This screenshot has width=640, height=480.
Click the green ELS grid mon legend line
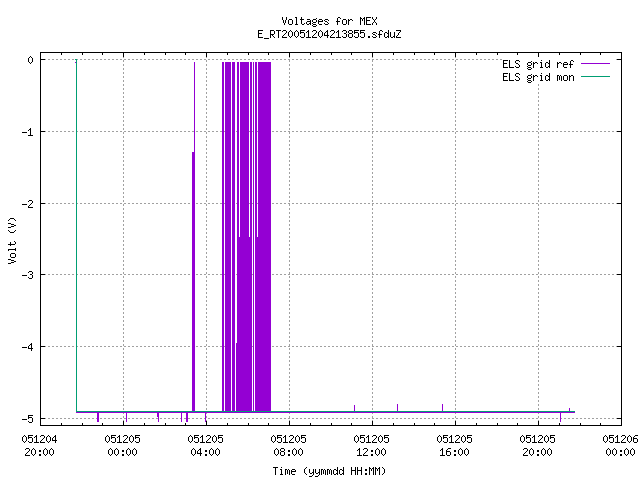[x=595, y=77]
